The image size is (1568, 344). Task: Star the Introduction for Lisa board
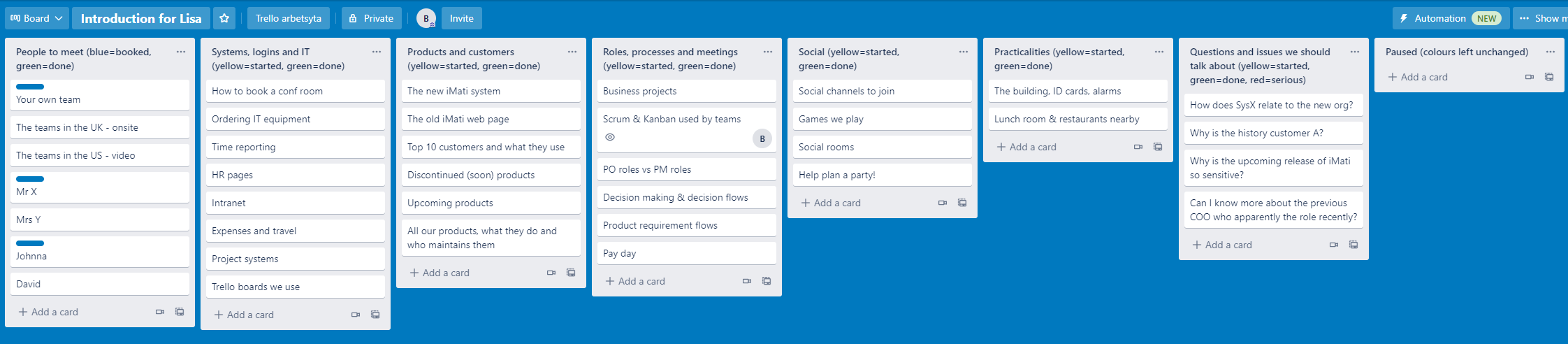click(224, 18)
